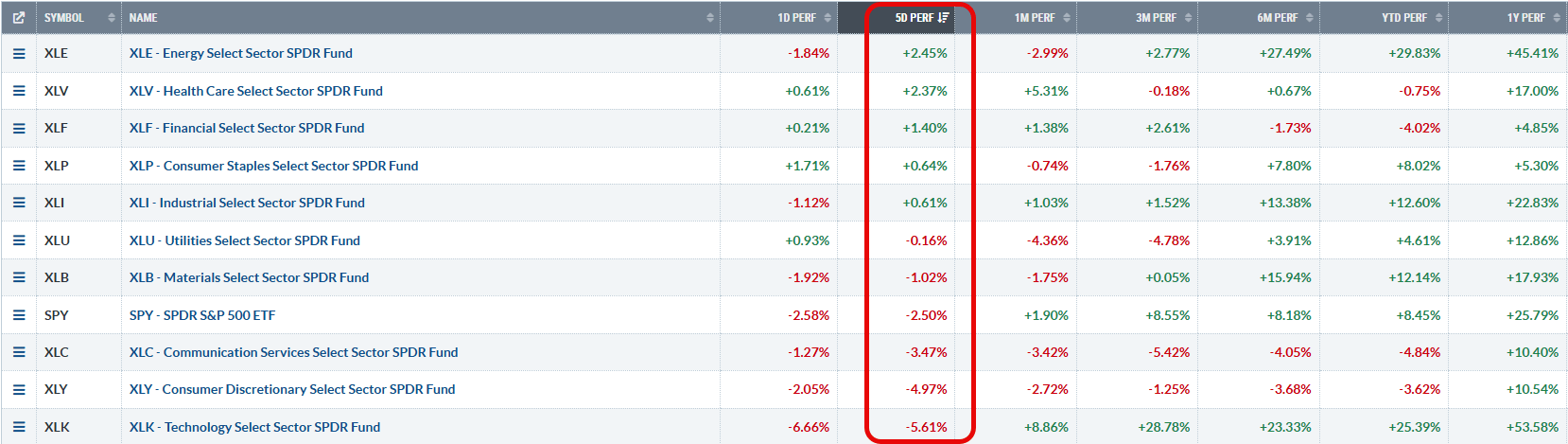
Task: Click the export icon in the table header
Action: (x=18, y=17)
